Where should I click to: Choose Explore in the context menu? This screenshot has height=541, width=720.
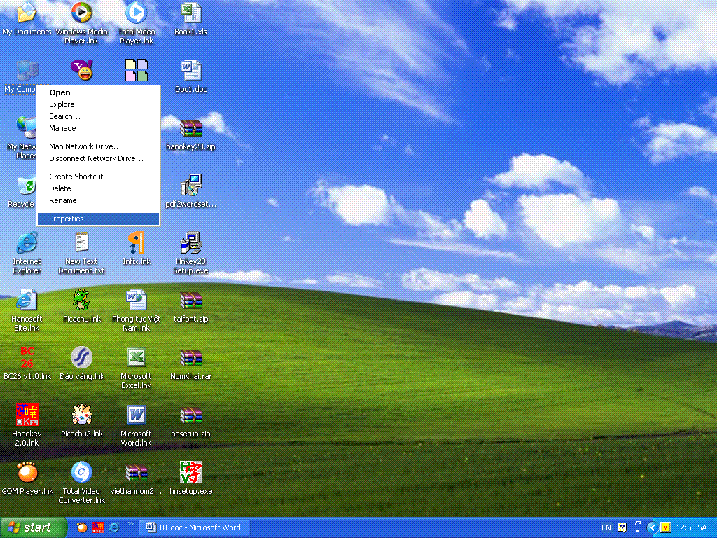click(98, 105)
